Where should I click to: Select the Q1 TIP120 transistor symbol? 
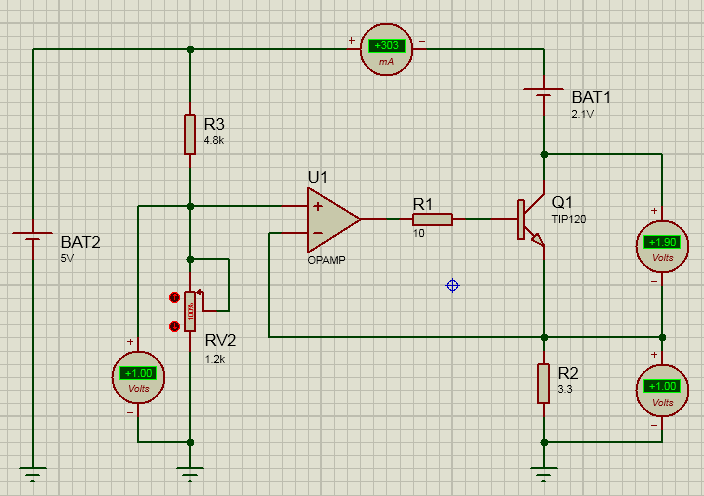(532, 219)
